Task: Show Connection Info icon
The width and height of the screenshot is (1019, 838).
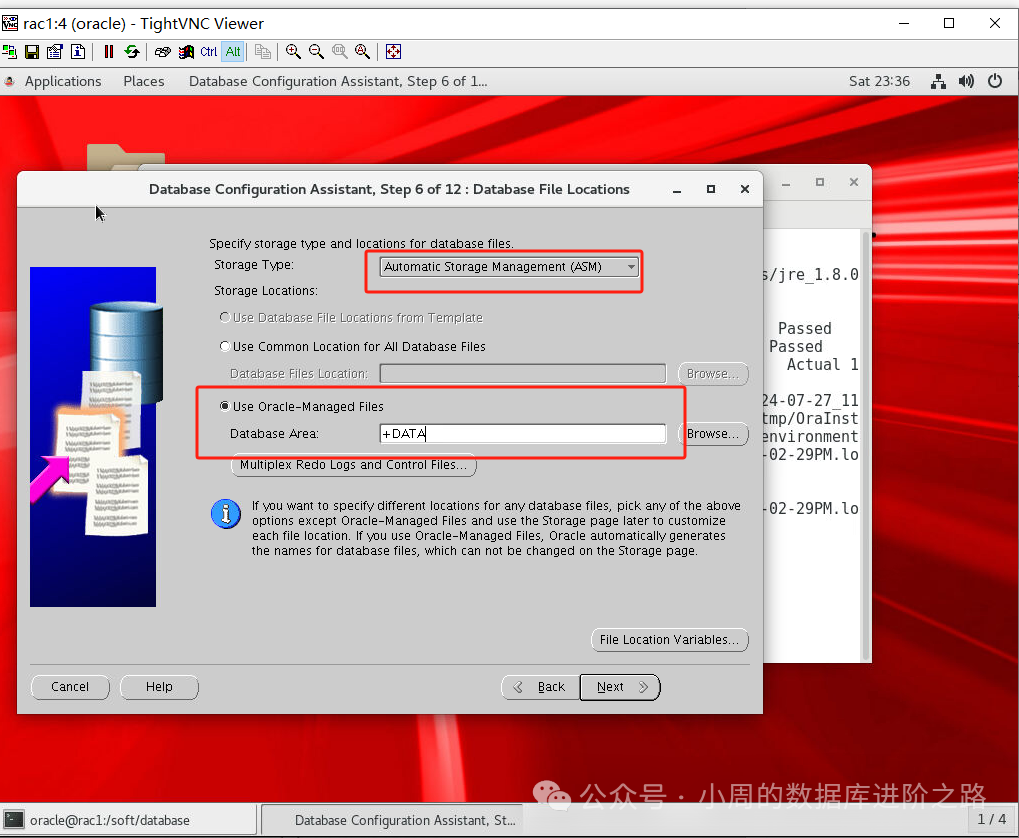Action: 78,51
